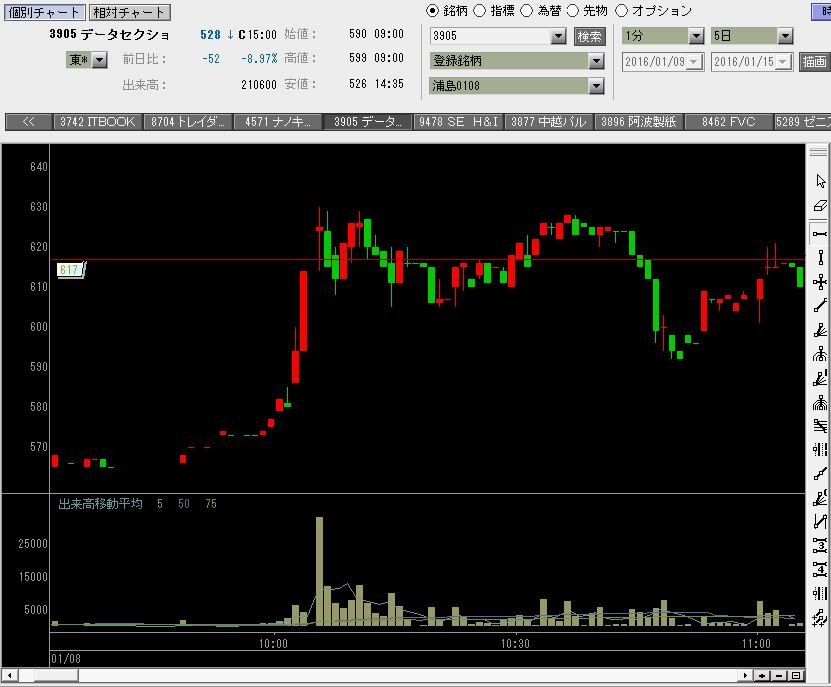The width and height of the screenshot is (831, 687).
Task: Select the 3896 阿波製紙 stock tab
Action: [x=639, y=122]
